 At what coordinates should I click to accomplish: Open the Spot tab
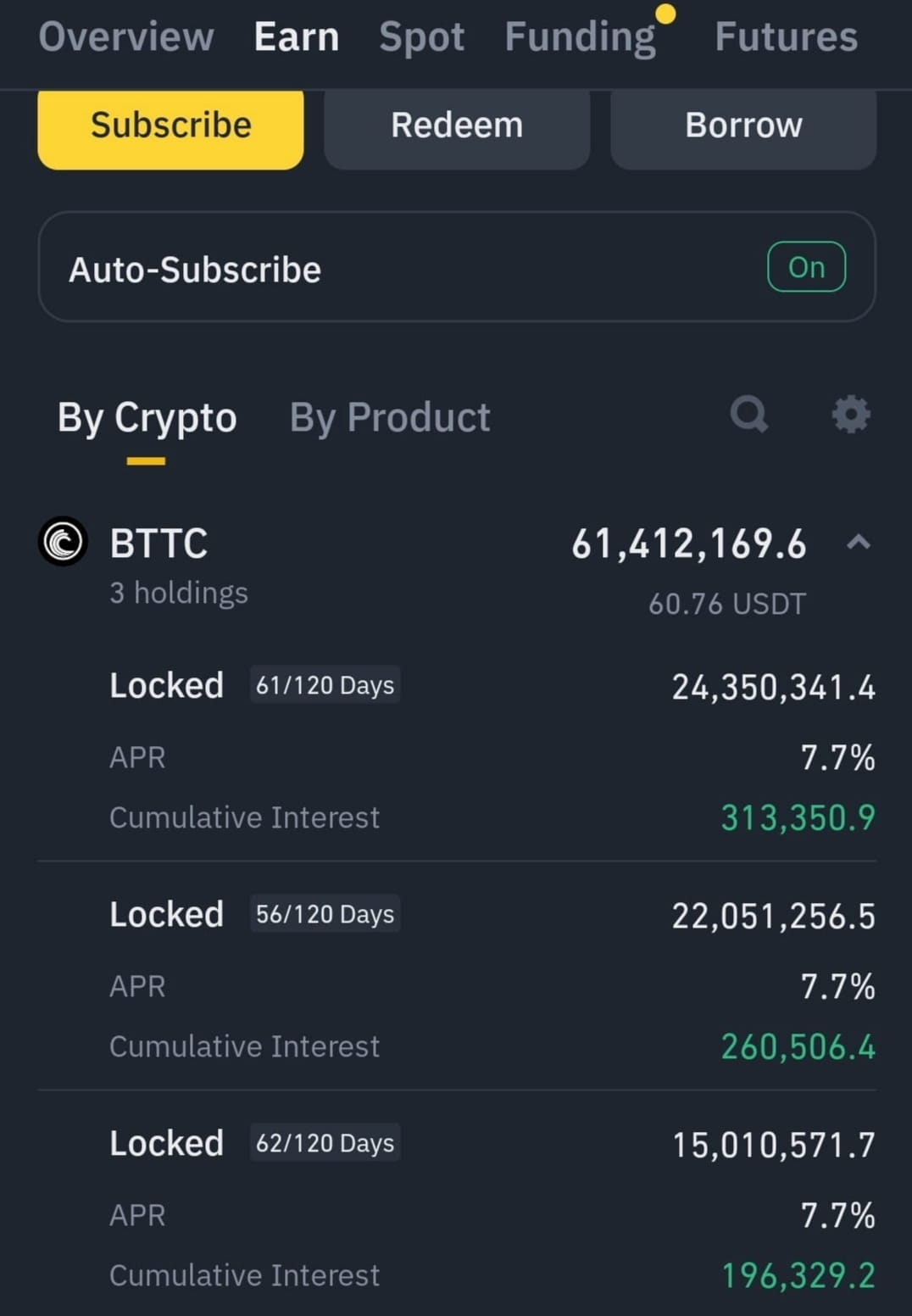pos(421,36)
